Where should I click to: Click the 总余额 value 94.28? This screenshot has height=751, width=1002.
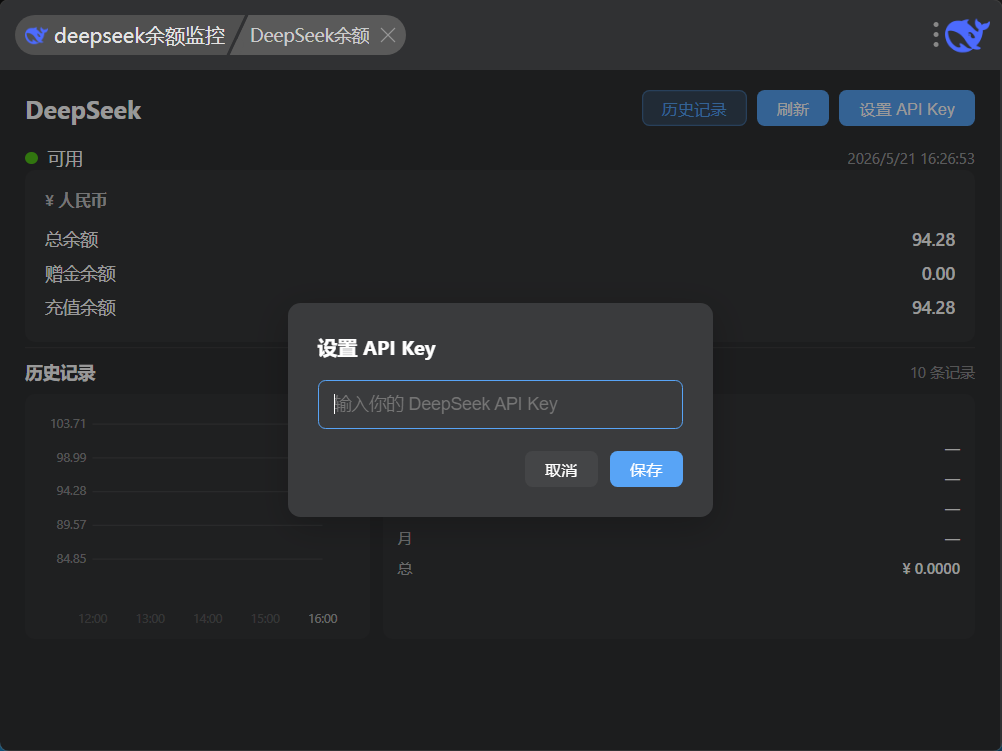(933, 240)
